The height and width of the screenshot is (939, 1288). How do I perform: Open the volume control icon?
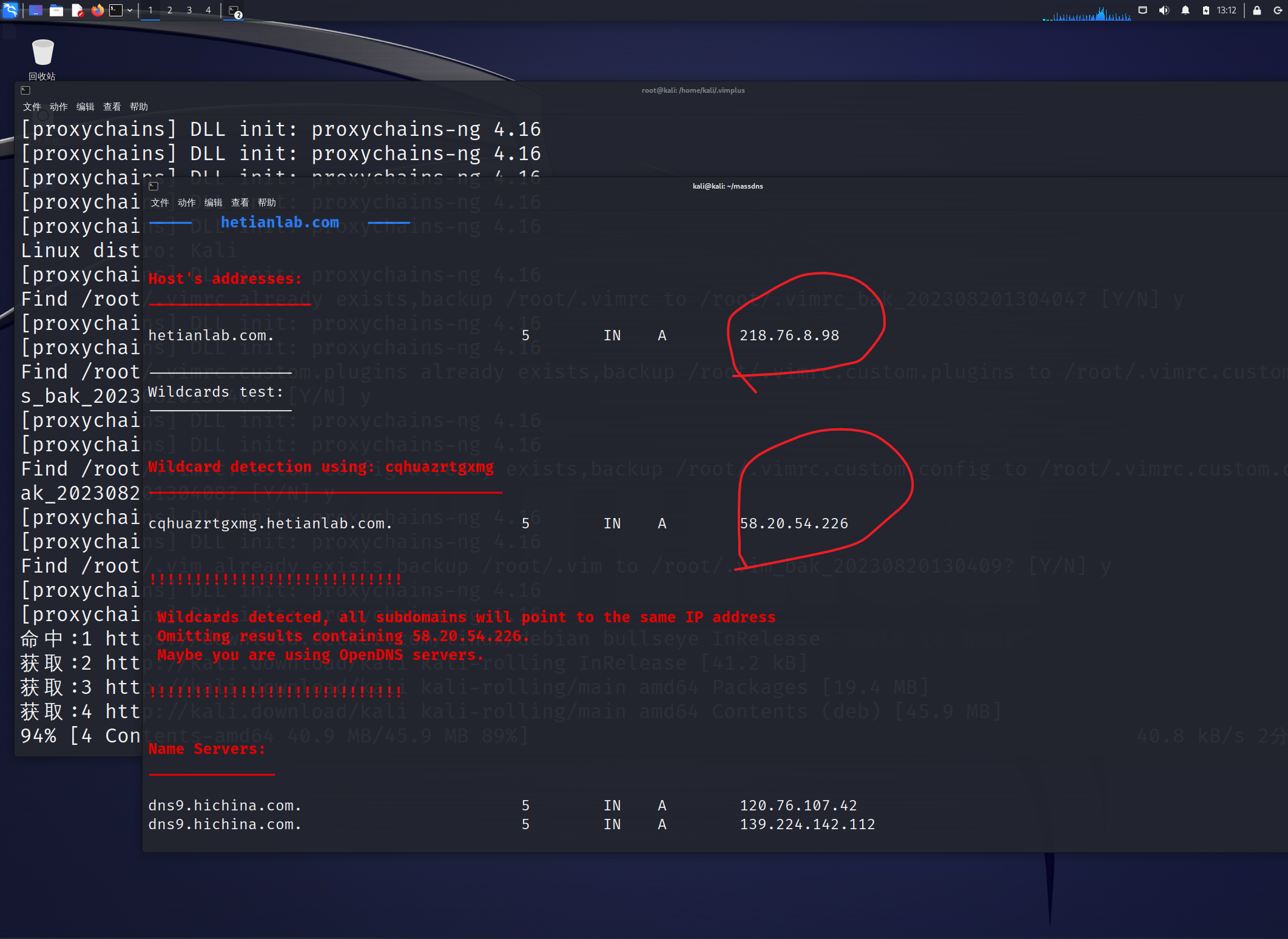coord(1164,10)
